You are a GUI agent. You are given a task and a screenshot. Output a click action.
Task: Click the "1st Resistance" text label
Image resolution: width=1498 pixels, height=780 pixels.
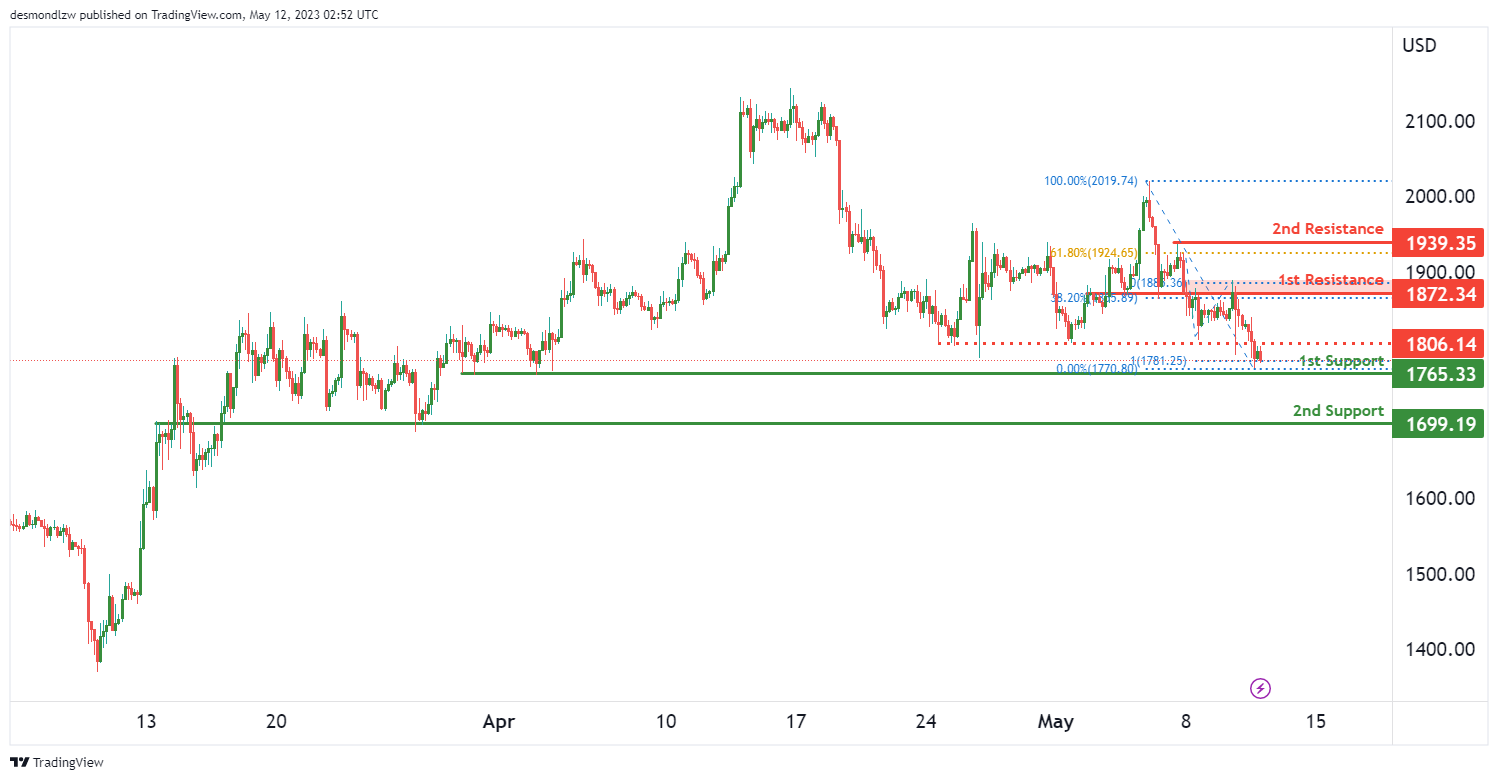coord(1330,279)
